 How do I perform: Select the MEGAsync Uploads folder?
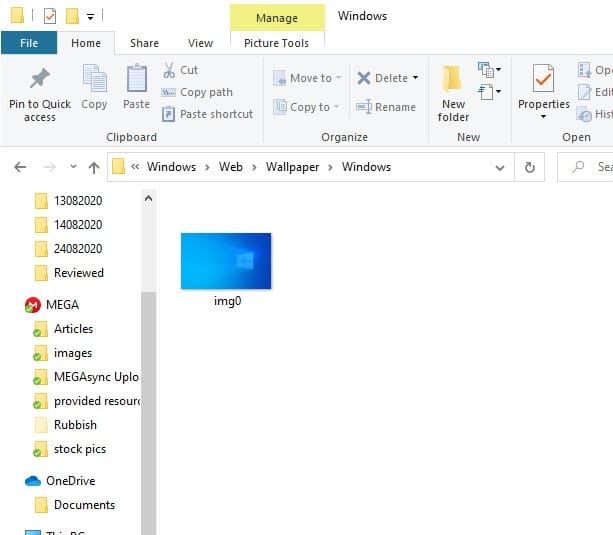pyautogui.click(x=86, y=377)
